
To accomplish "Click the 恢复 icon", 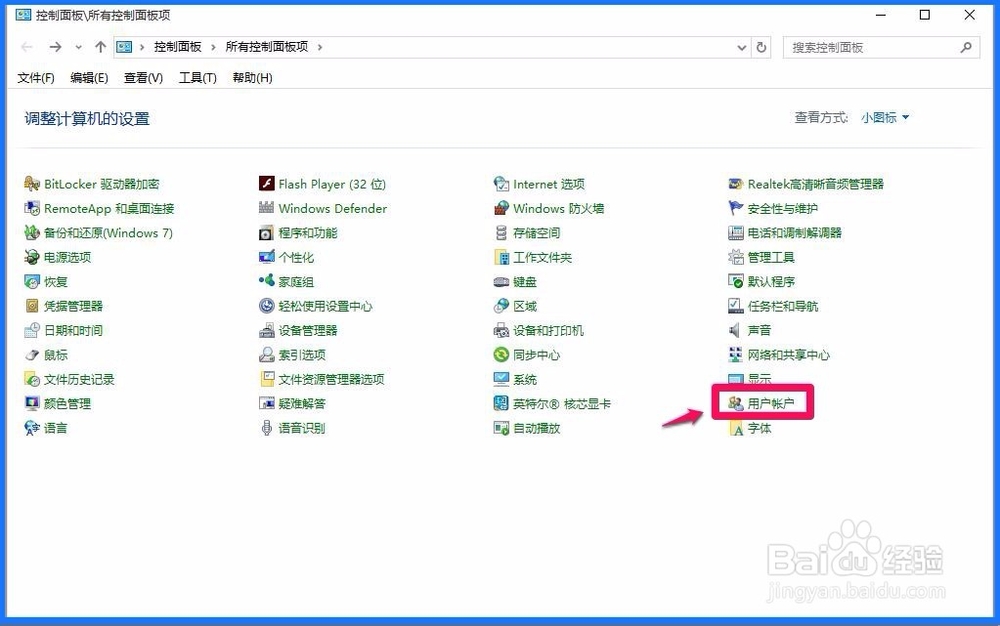I will point(32,281).
